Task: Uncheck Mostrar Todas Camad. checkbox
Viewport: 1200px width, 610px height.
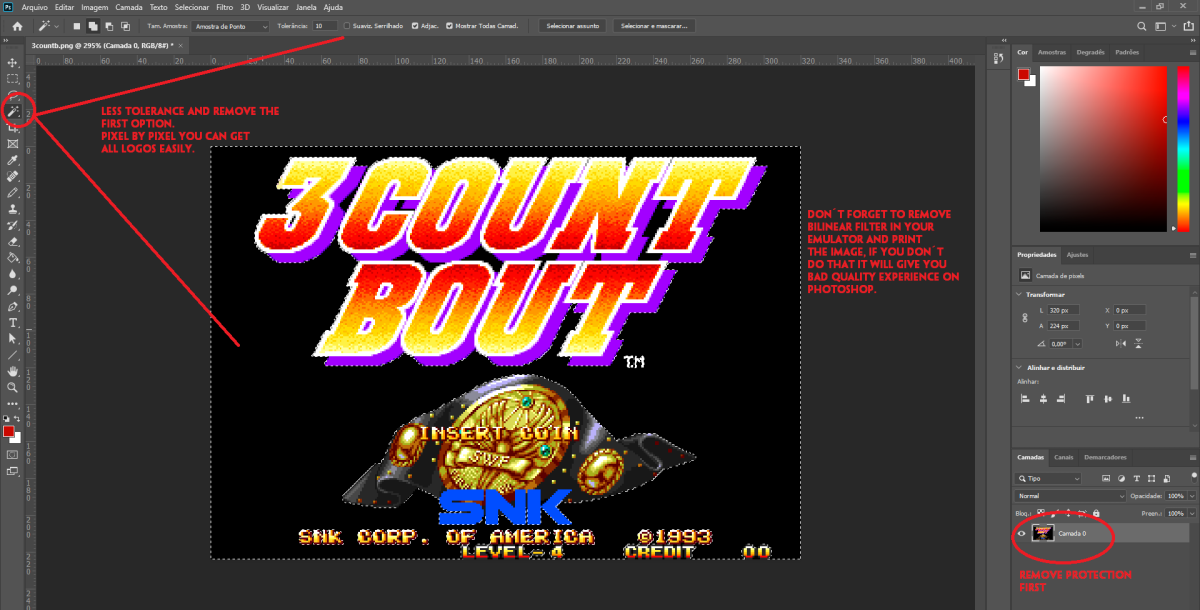Action: coord(449,26)
